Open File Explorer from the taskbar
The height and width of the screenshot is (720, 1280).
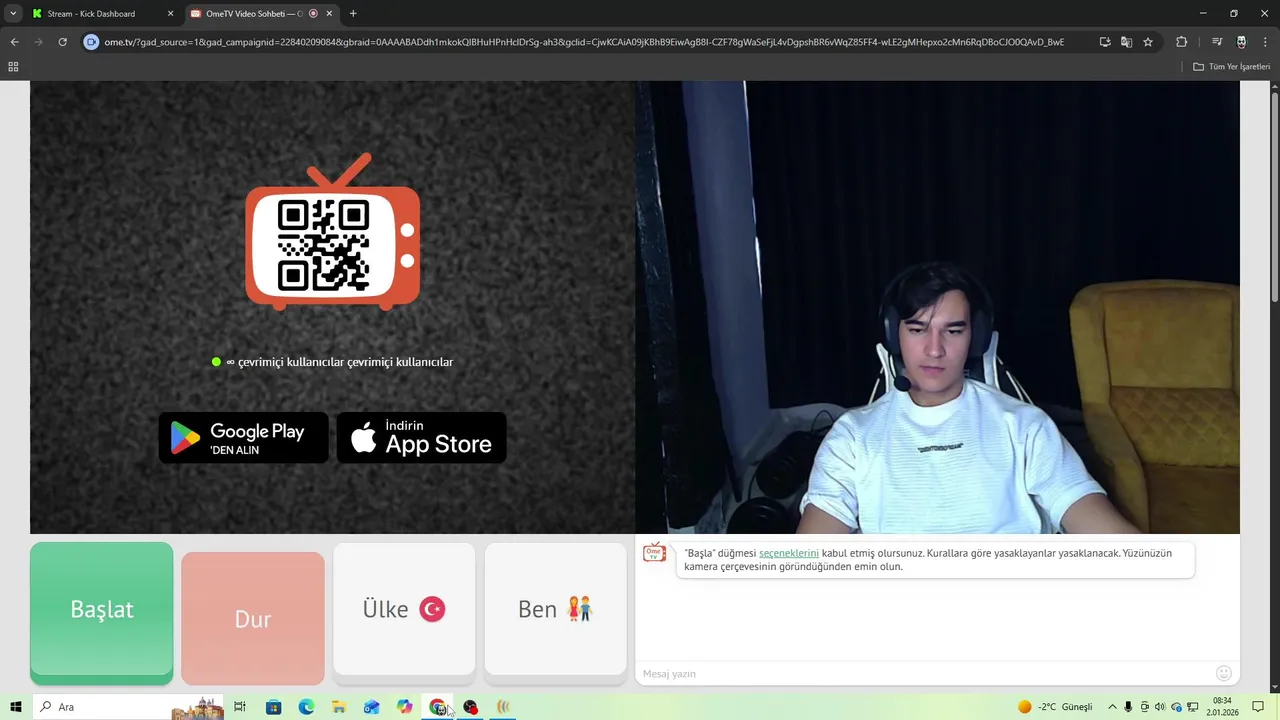click(339, 707)
